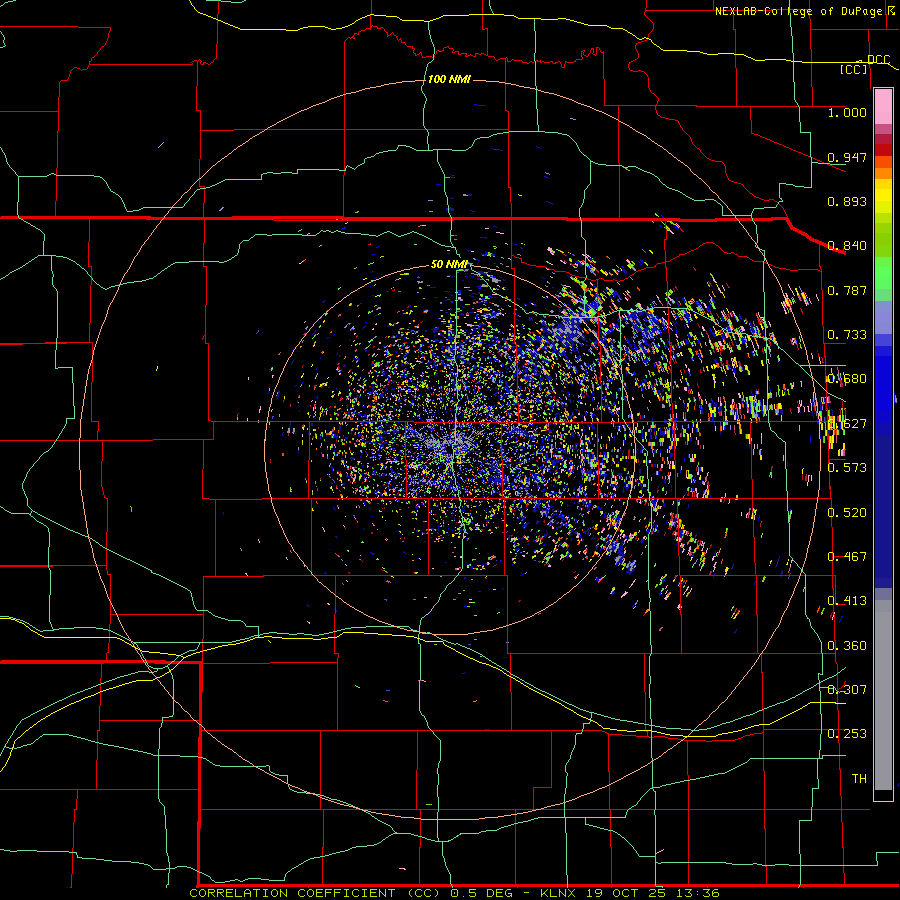Click the 0.733 legend value
The height and width of the screenshot is (900, 900).
pos(847,335)
